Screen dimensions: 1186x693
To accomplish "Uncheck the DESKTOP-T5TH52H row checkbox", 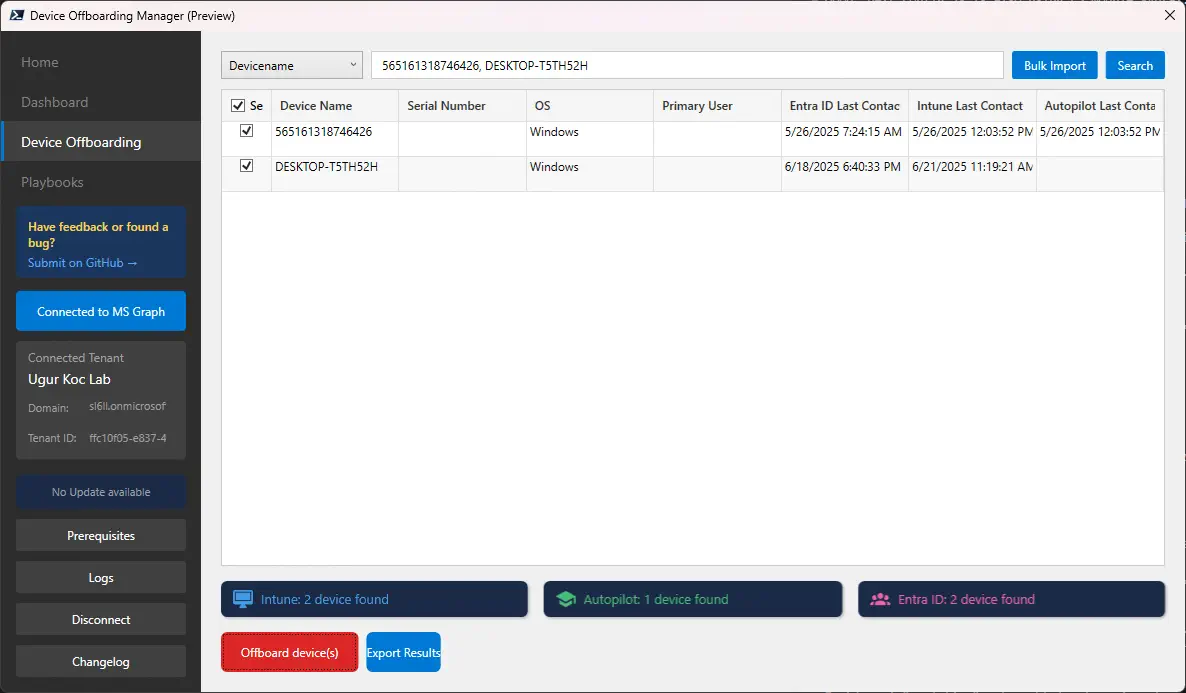I will (x=246, y=166).
